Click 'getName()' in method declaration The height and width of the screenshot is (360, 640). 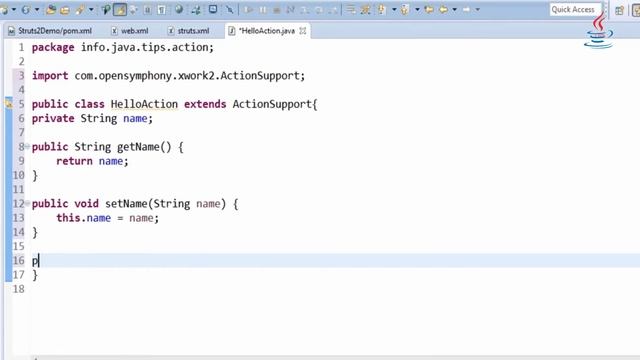pyautogui.click(x=144, y=147)
